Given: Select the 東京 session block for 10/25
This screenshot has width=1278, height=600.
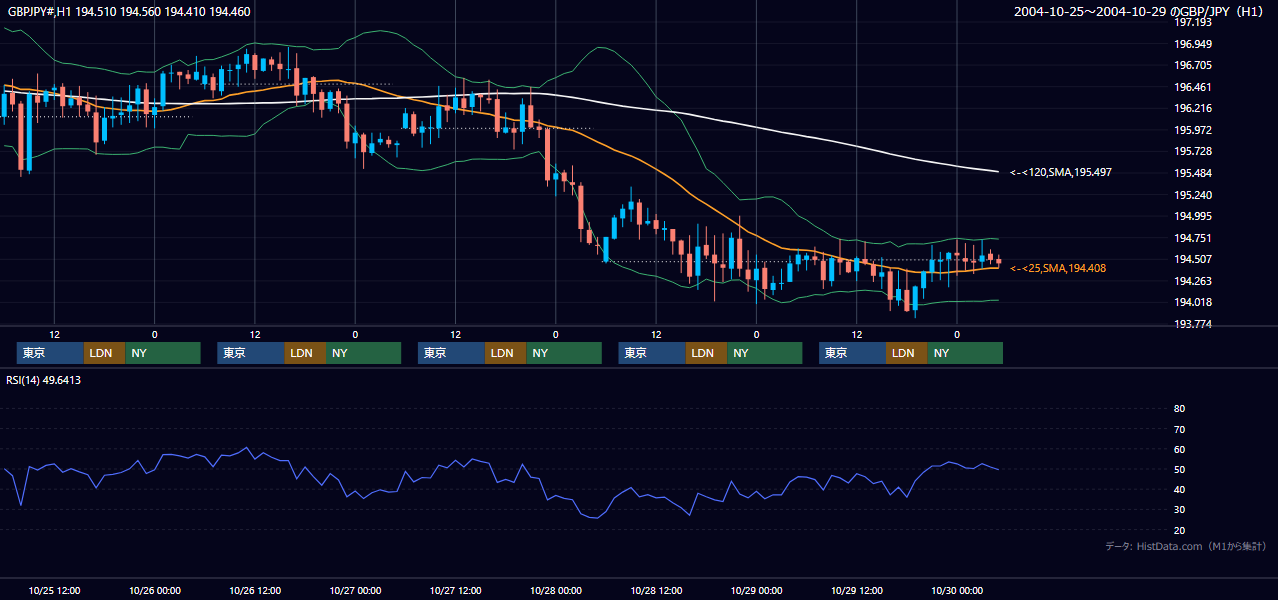Looking at the screenshot, I should (50, 353).
